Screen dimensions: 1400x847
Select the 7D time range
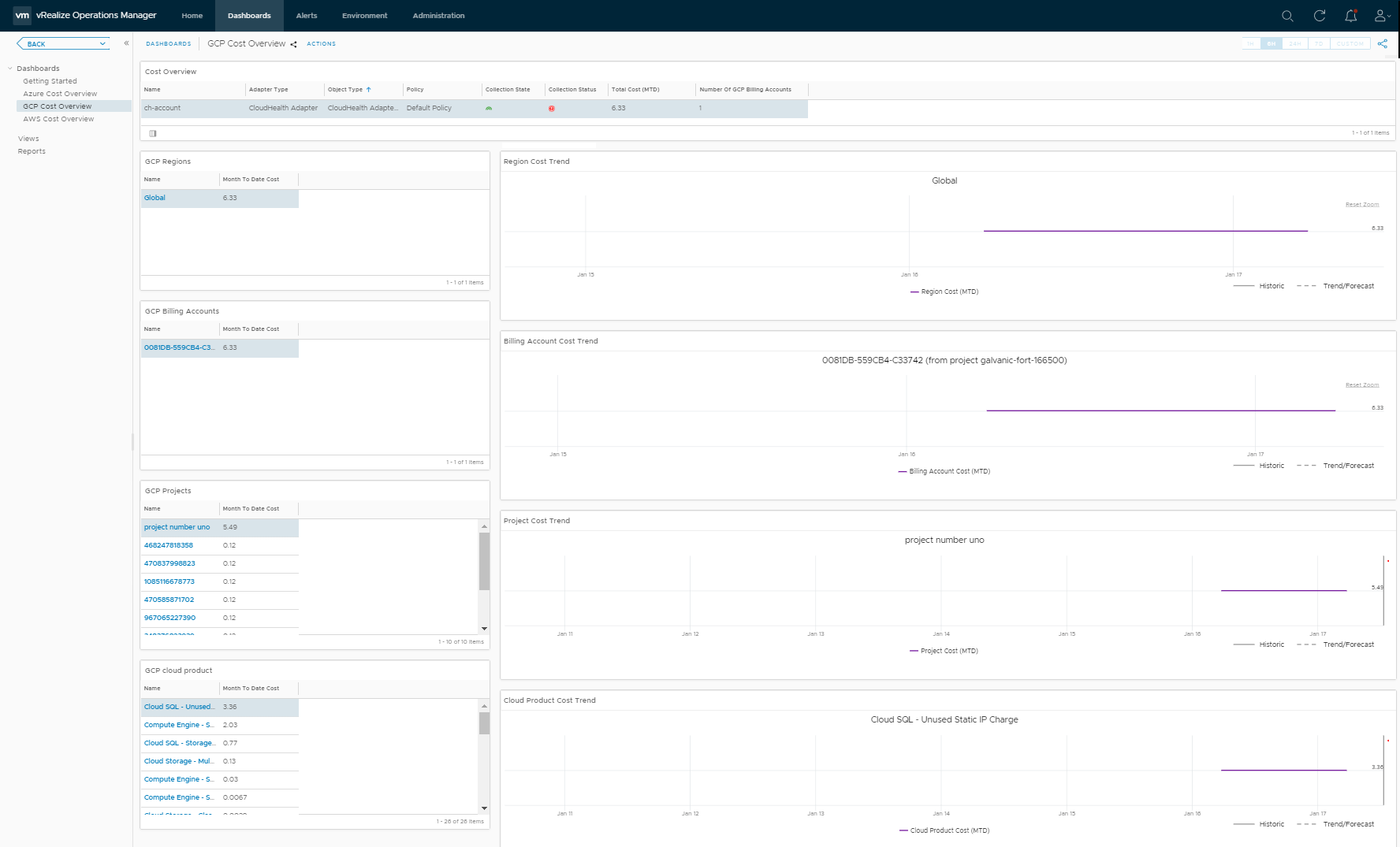pyautogui.click(x=1320, y=43)
